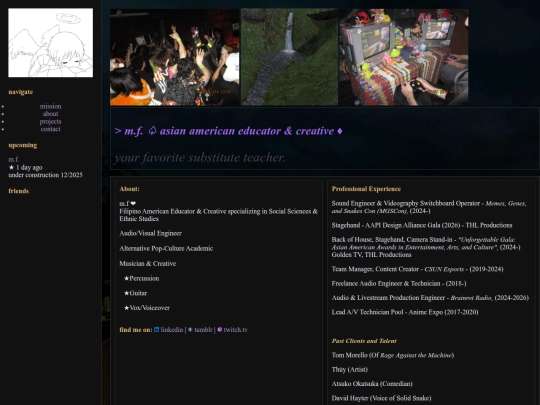Click the tumblr icon before tumblr link

pos(190,330)
